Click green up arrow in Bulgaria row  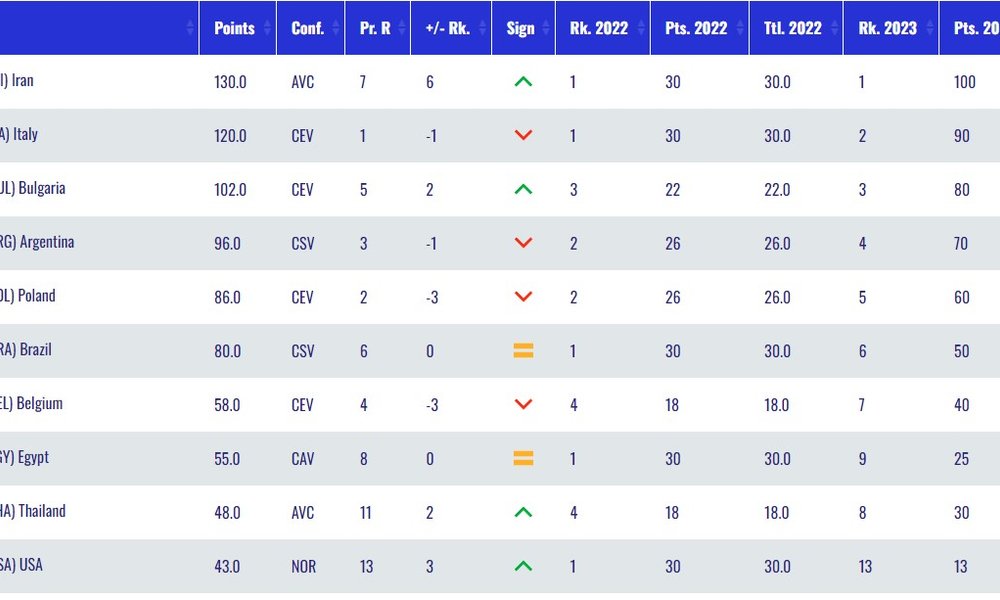click(x=523, y=189)
